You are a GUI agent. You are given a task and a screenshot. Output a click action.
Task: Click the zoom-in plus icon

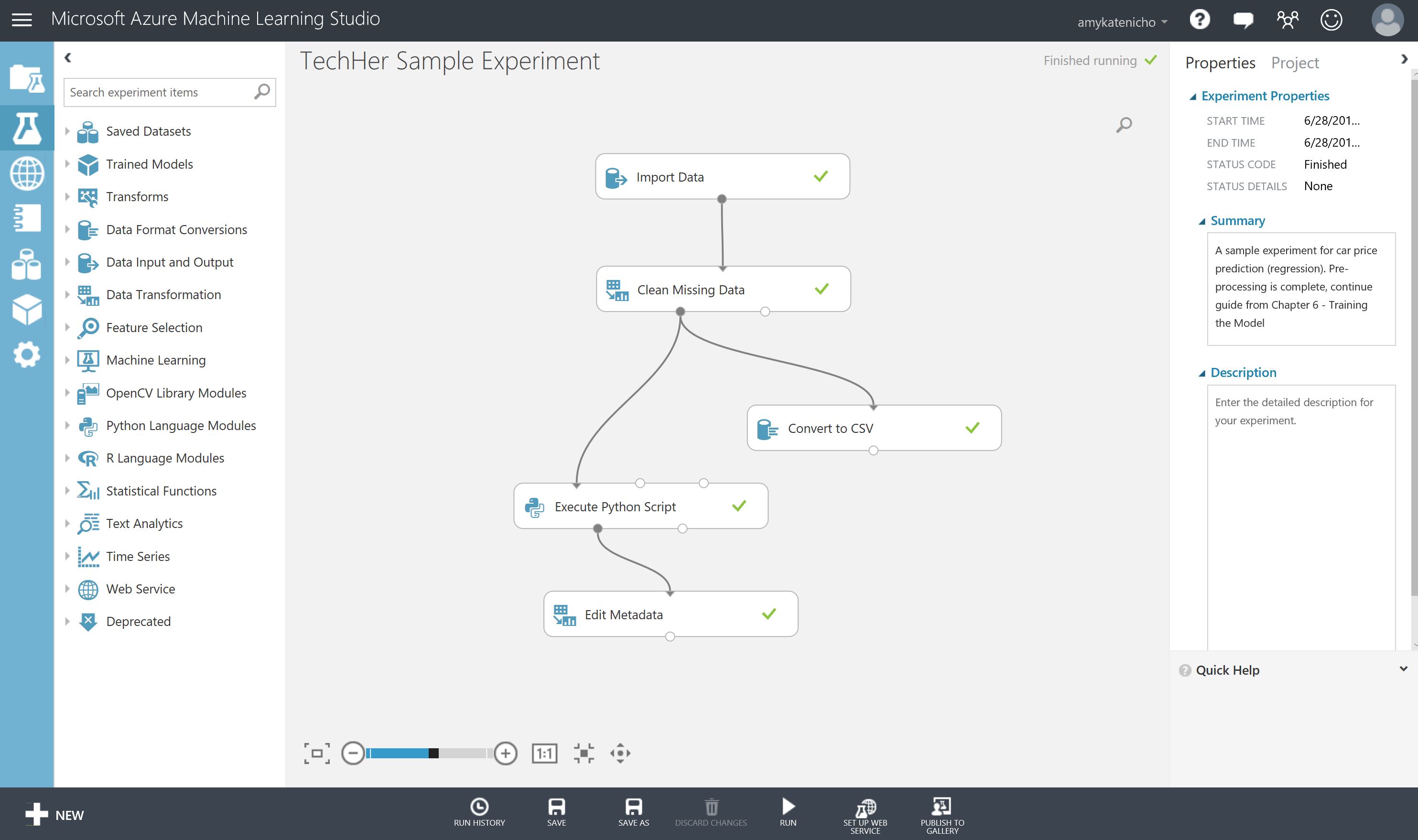pos(505,753)
